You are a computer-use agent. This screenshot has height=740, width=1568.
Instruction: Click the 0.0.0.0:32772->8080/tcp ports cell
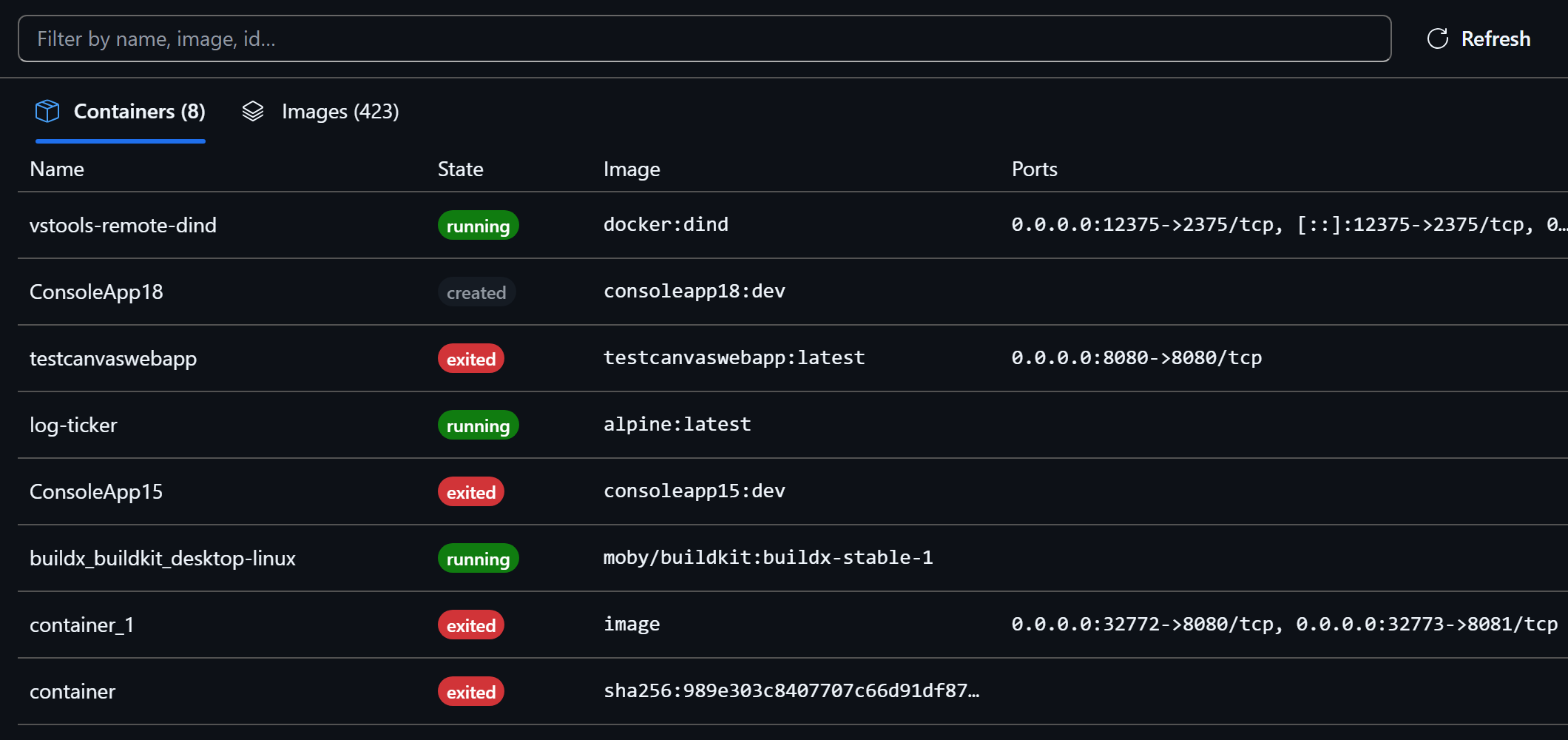[x=1285, y=625]
